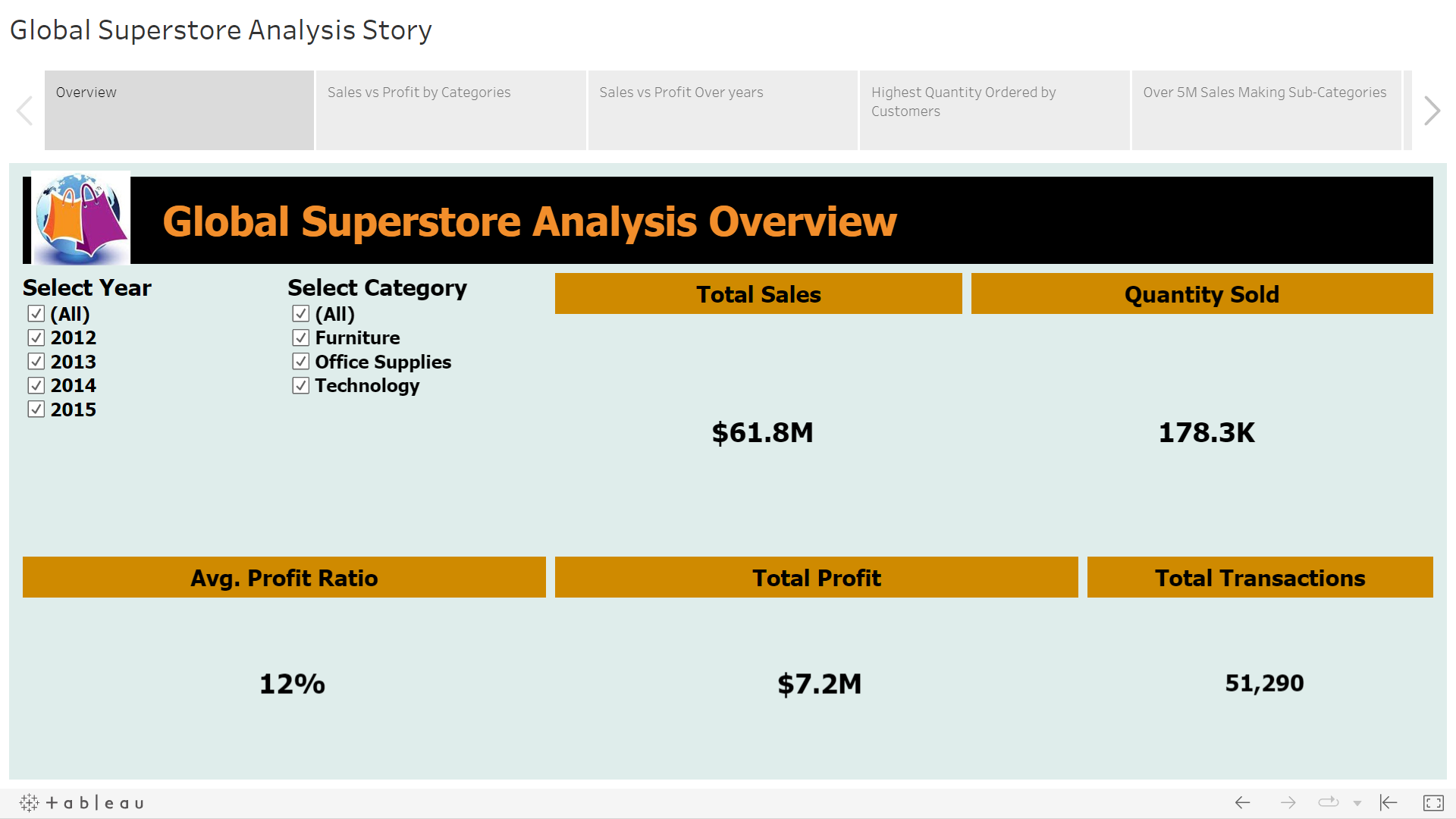Click the Redo arrow in the bottom toolbar
Image resolution: width=1456 pixels, height=819 pixels.
pyautogui.click(x=1288, y=802)
